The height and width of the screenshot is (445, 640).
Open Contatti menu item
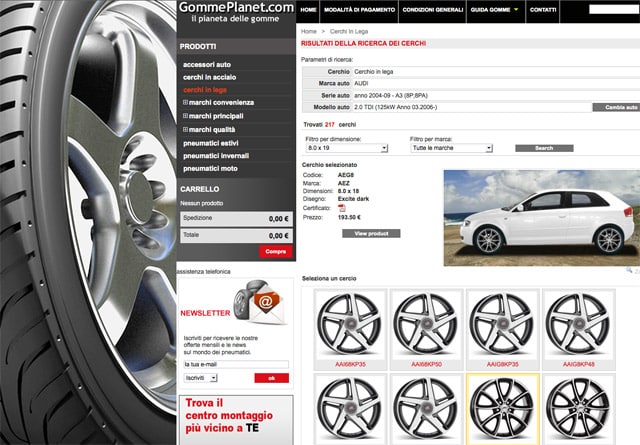(x=543, y=10)
